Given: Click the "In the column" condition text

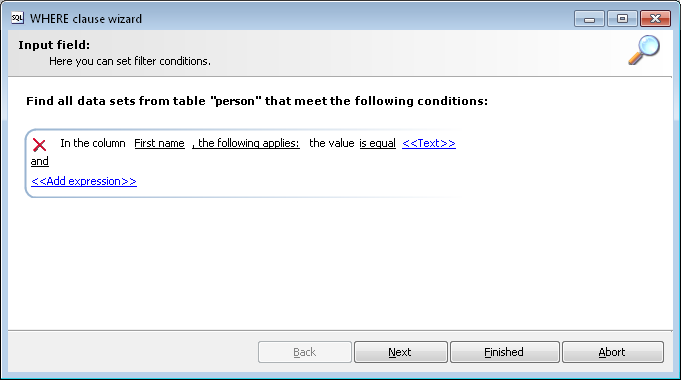Looking at the screenshot, I should 93,143.
